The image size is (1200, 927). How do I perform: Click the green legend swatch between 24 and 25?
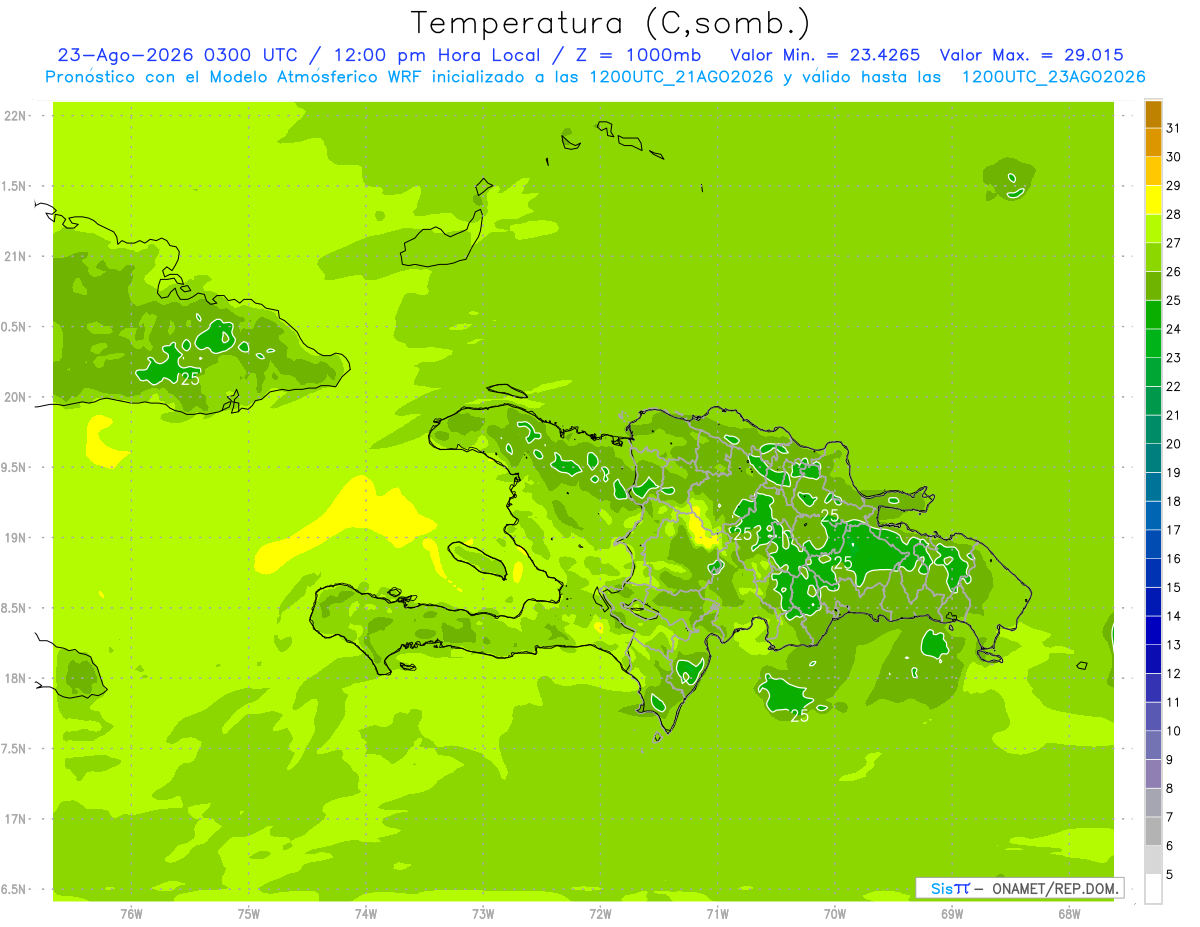coord(1153,314)
